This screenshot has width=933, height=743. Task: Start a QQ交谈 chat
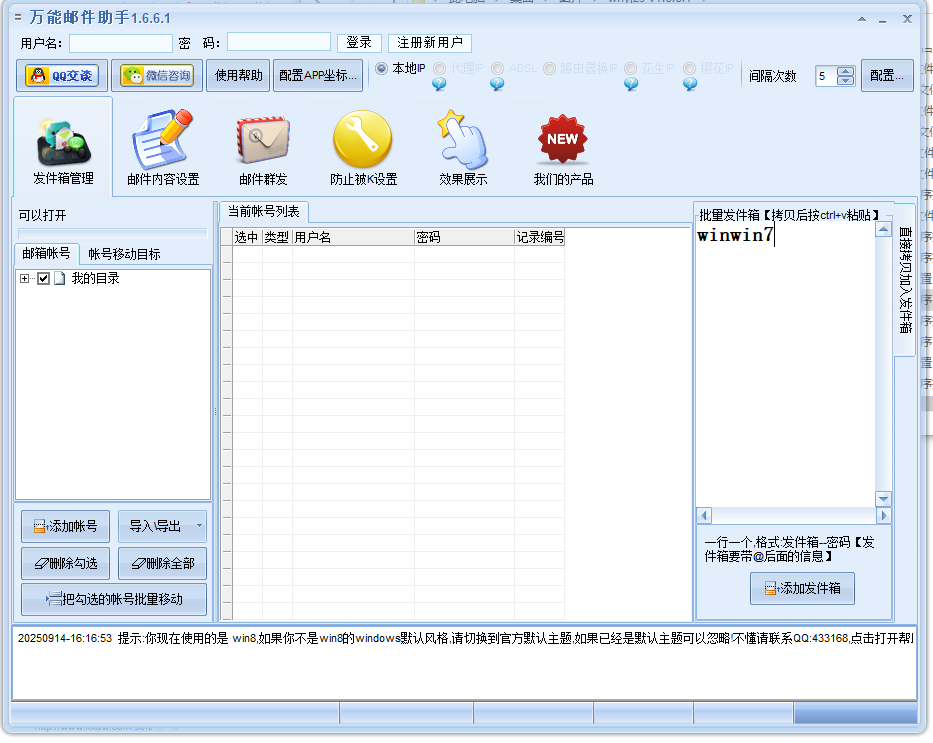[x=59, y=75]
